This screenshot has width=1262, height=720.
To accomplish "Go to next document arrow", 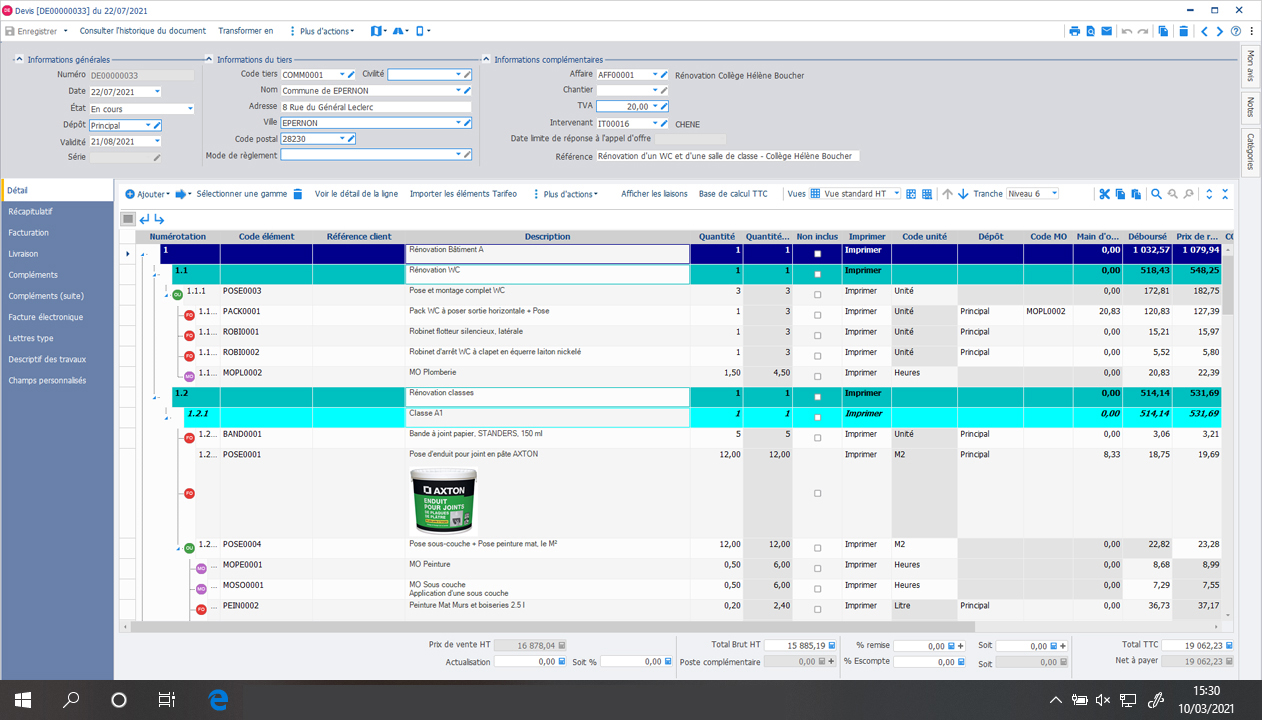I will pyautogui.click(x=1220, y=31).
